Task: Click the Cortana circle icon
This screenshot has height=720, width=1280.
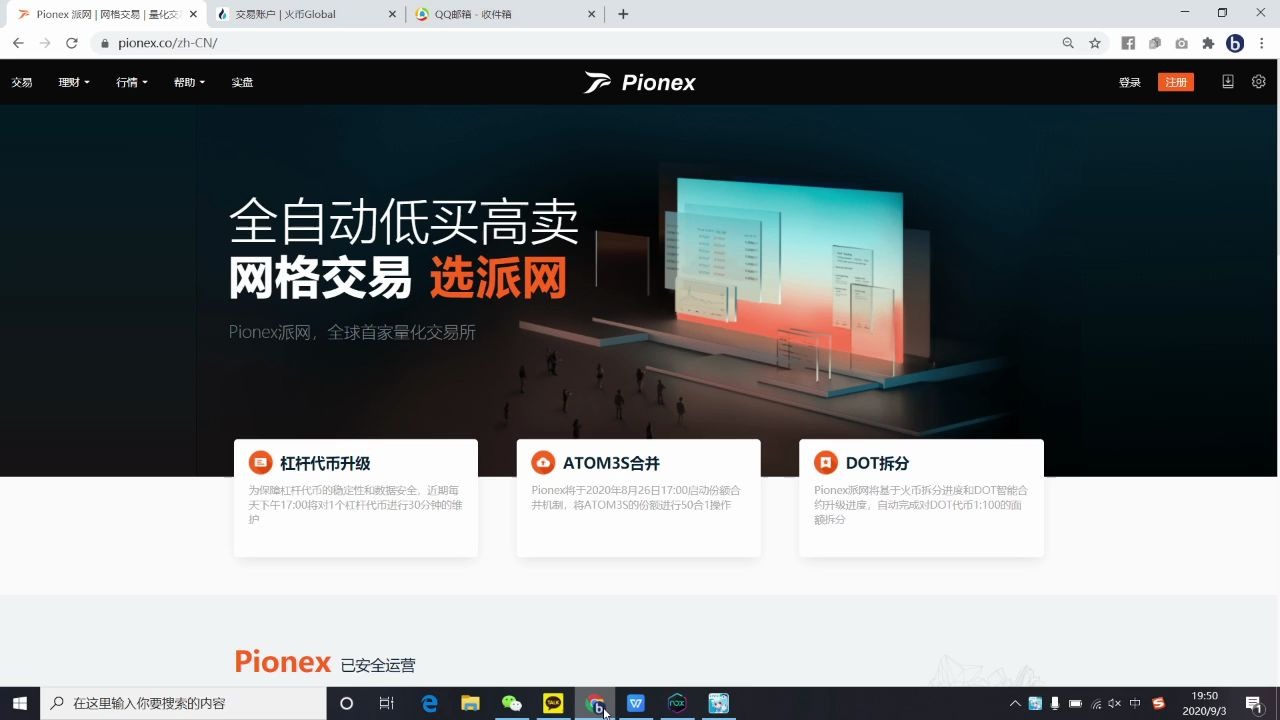Action: point(346,703)
